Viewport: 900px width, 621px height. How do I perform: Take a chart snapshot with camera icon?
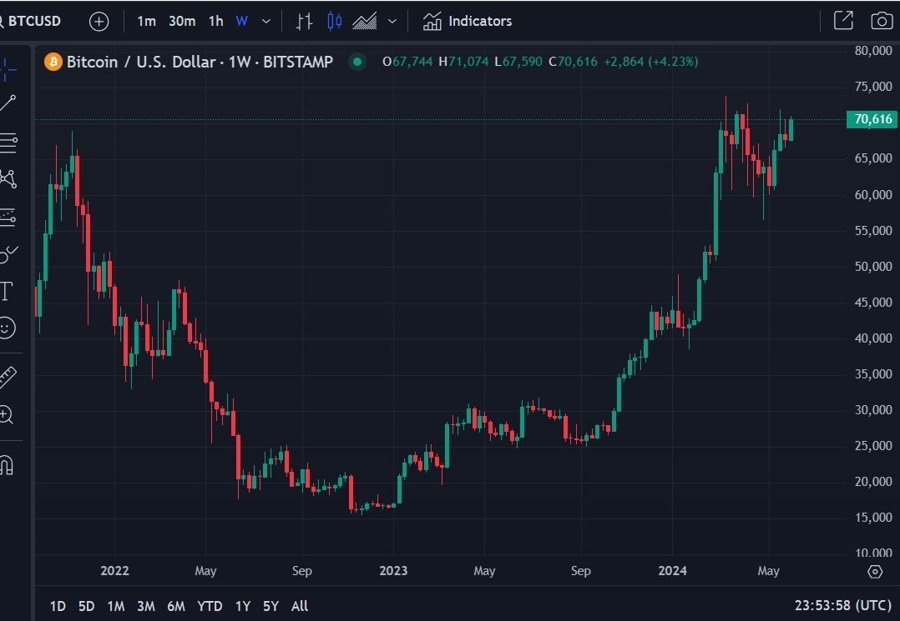[x=882, y=21]
